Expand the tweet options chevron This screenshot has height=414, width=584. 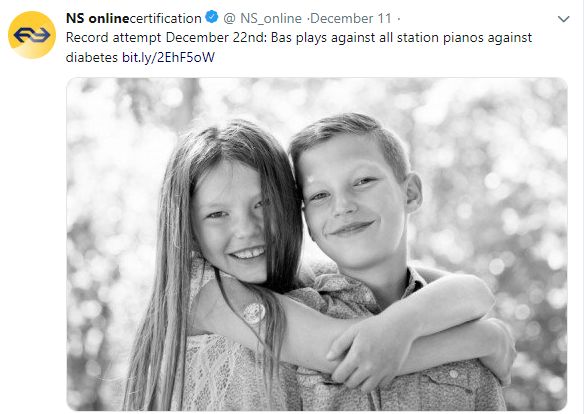click(x=564, y=19)
